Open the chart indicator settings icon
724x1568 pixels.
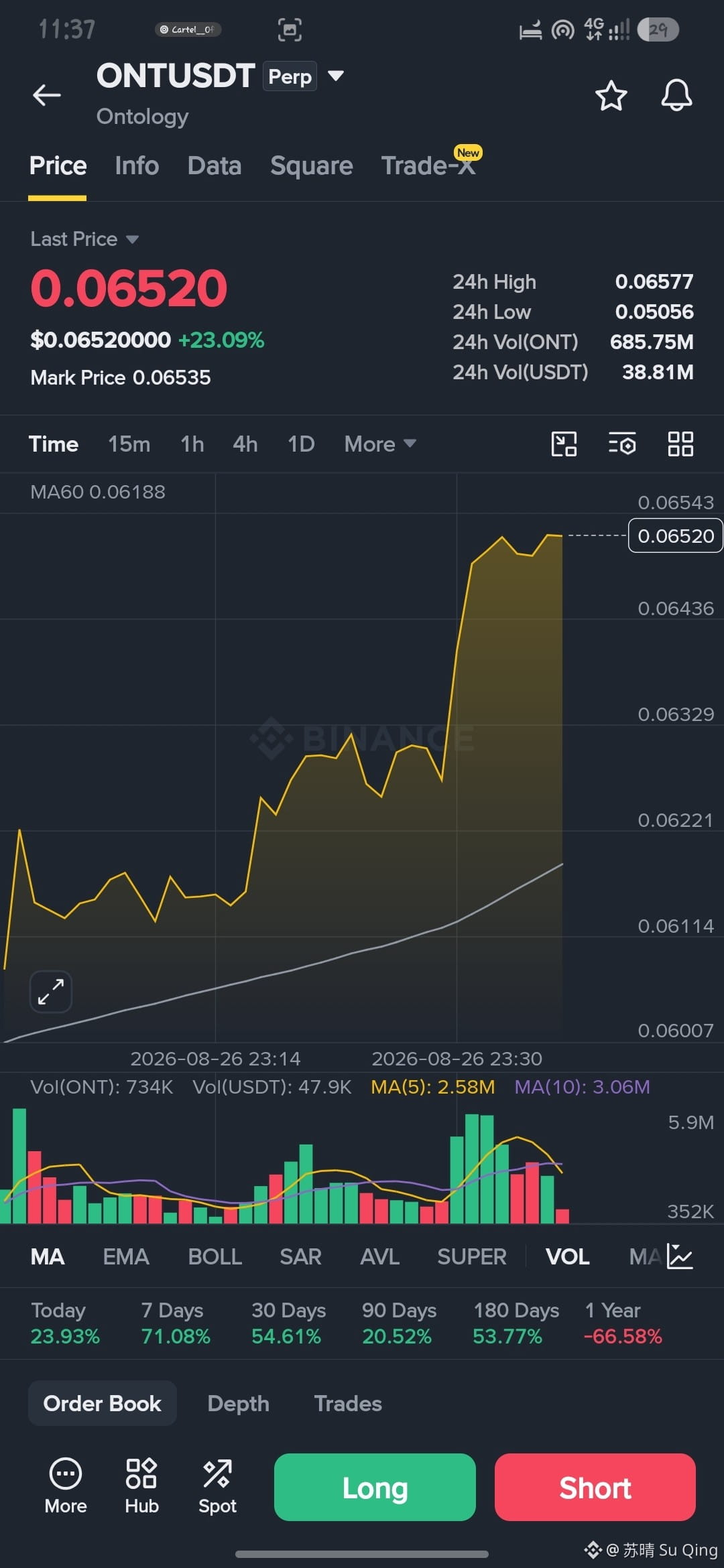coord(622,444)
